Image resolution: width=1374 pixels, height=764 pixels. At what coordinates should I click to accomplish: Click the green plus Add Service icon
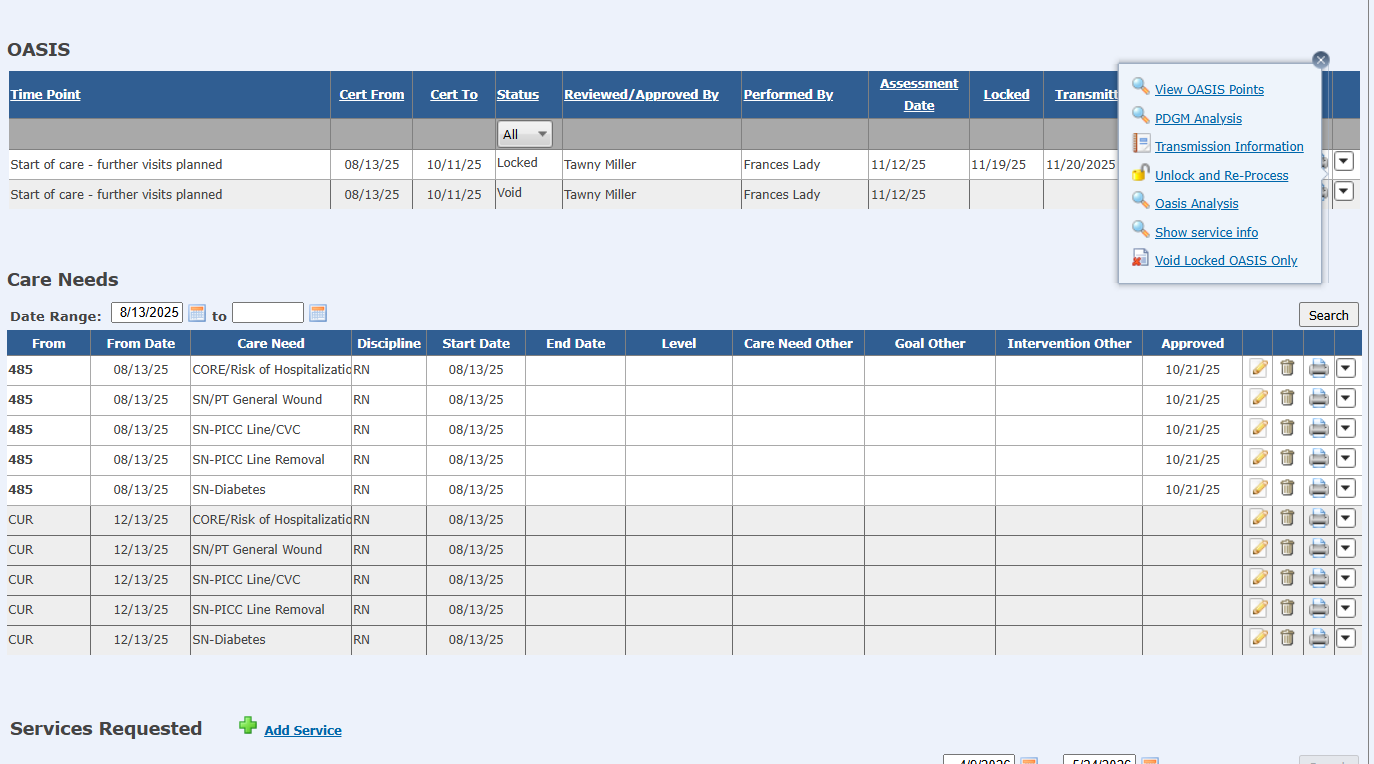[248, 726]
